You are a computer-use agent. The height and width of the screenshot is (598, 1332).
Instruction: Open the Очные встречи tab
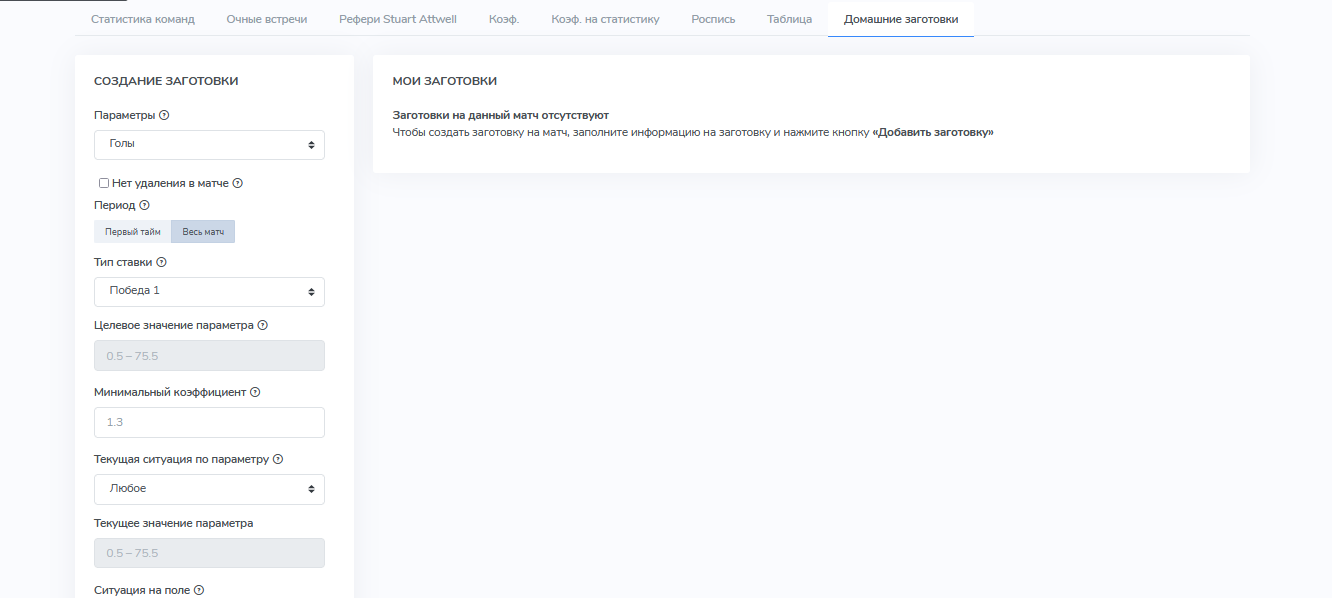point(267,19)
